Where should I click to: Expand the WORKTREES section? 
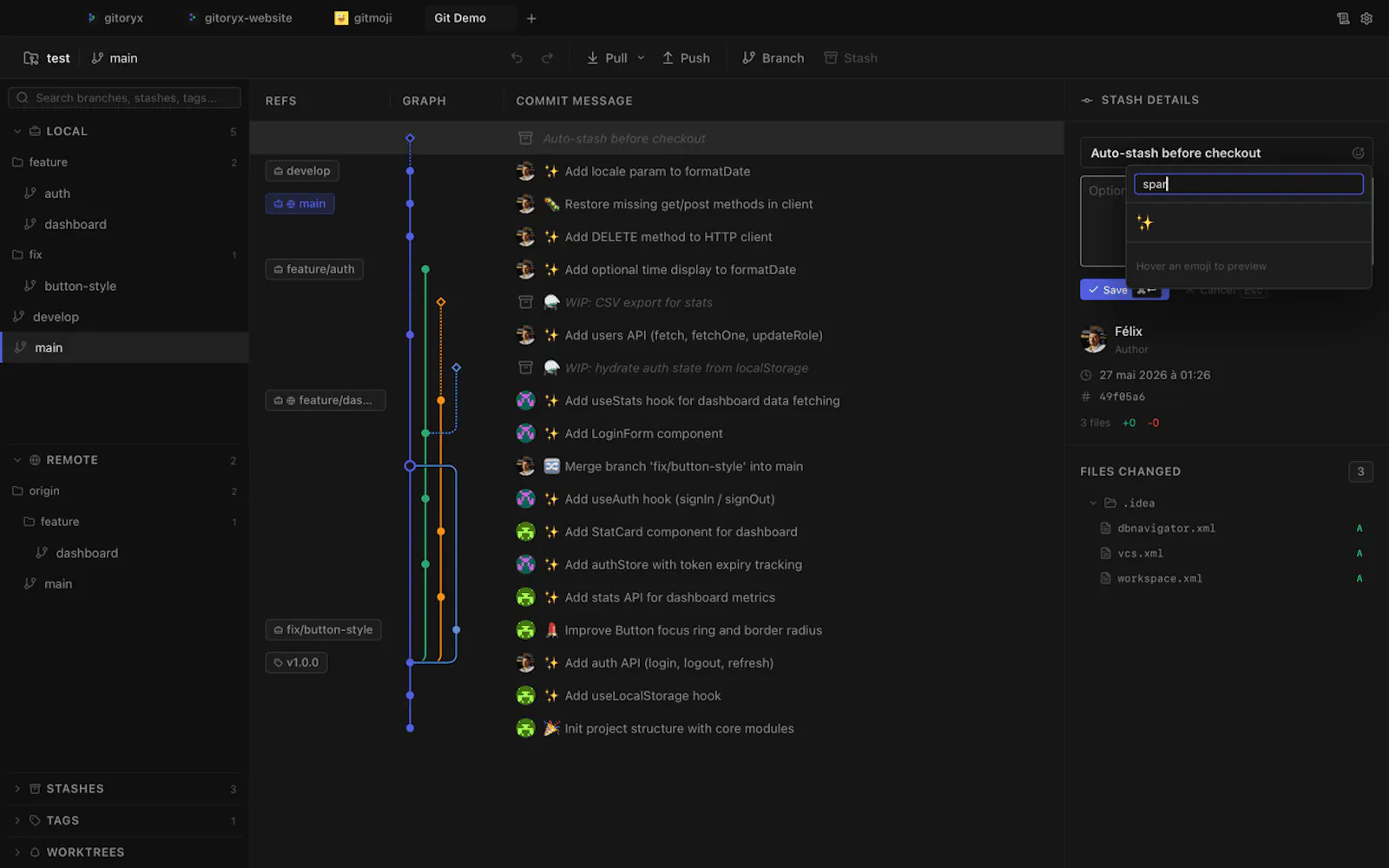17,852
